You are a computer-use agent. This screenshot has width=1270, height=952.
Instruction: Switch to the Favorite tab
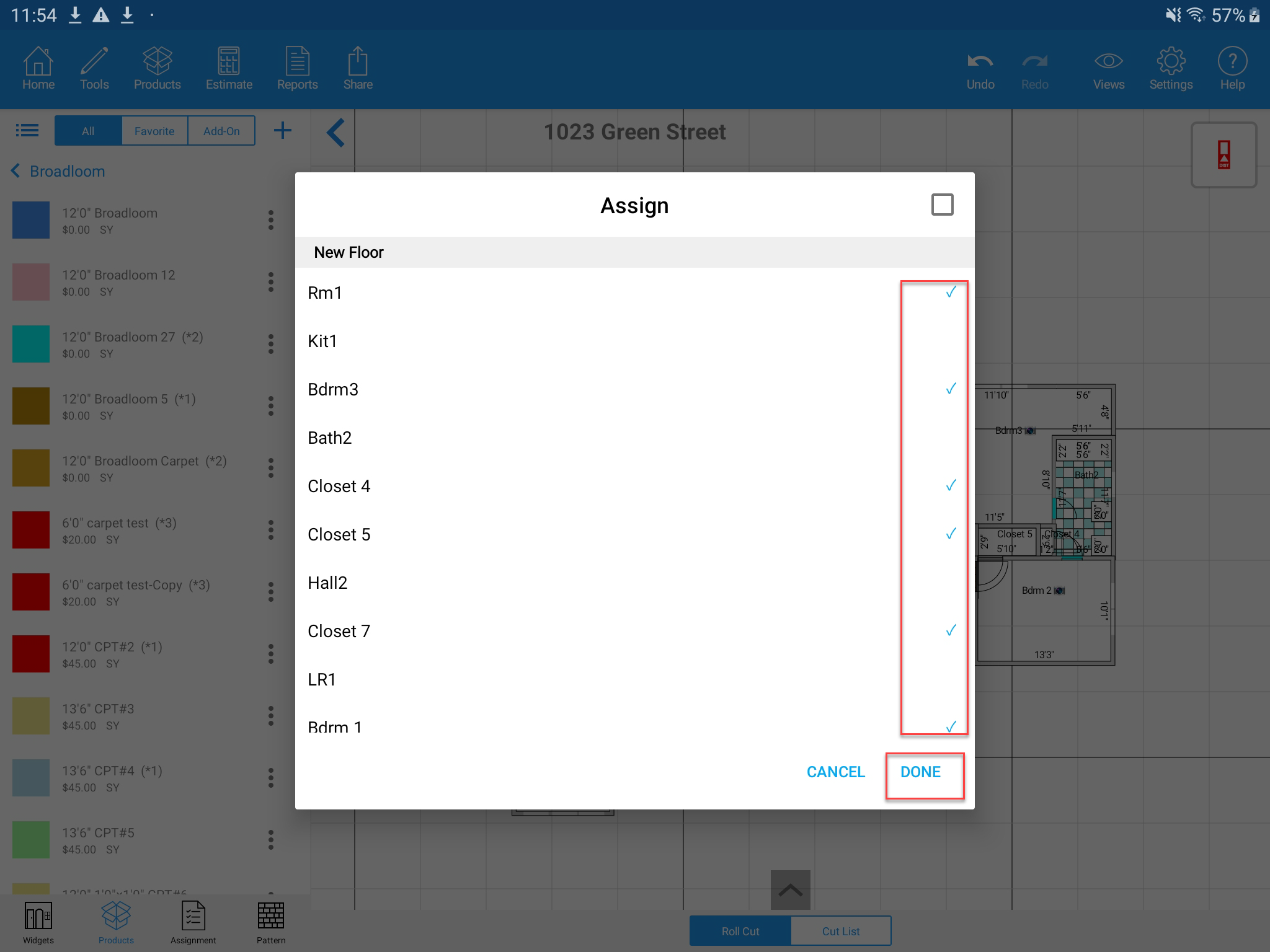coord(154,131)
